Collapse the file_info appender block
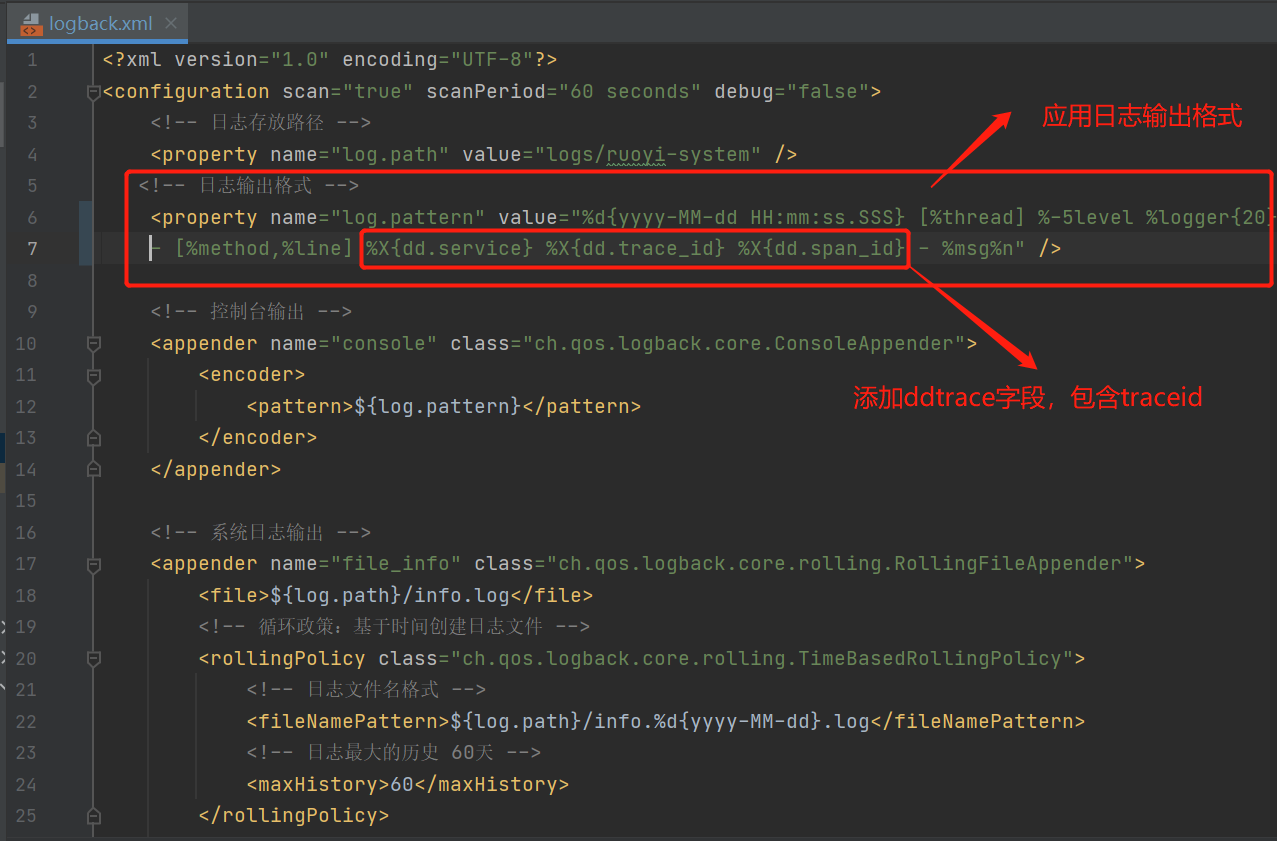The width and height of the screenshot is (1277, 841). point(94,564)
